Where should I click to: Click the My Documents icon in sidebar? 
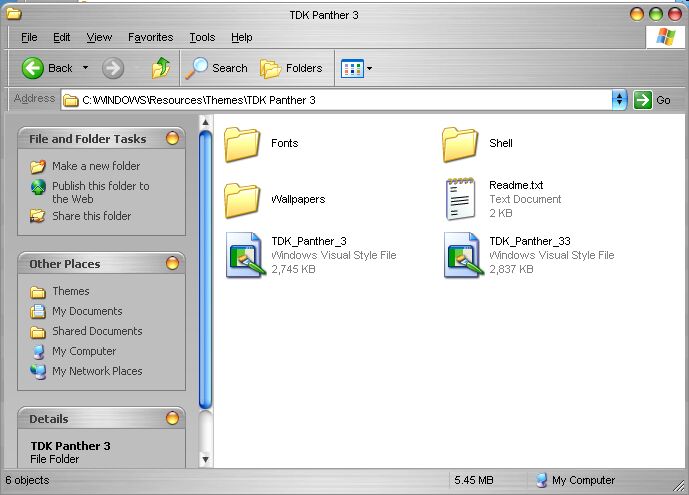pyautogui.click(x=38, y=311)
